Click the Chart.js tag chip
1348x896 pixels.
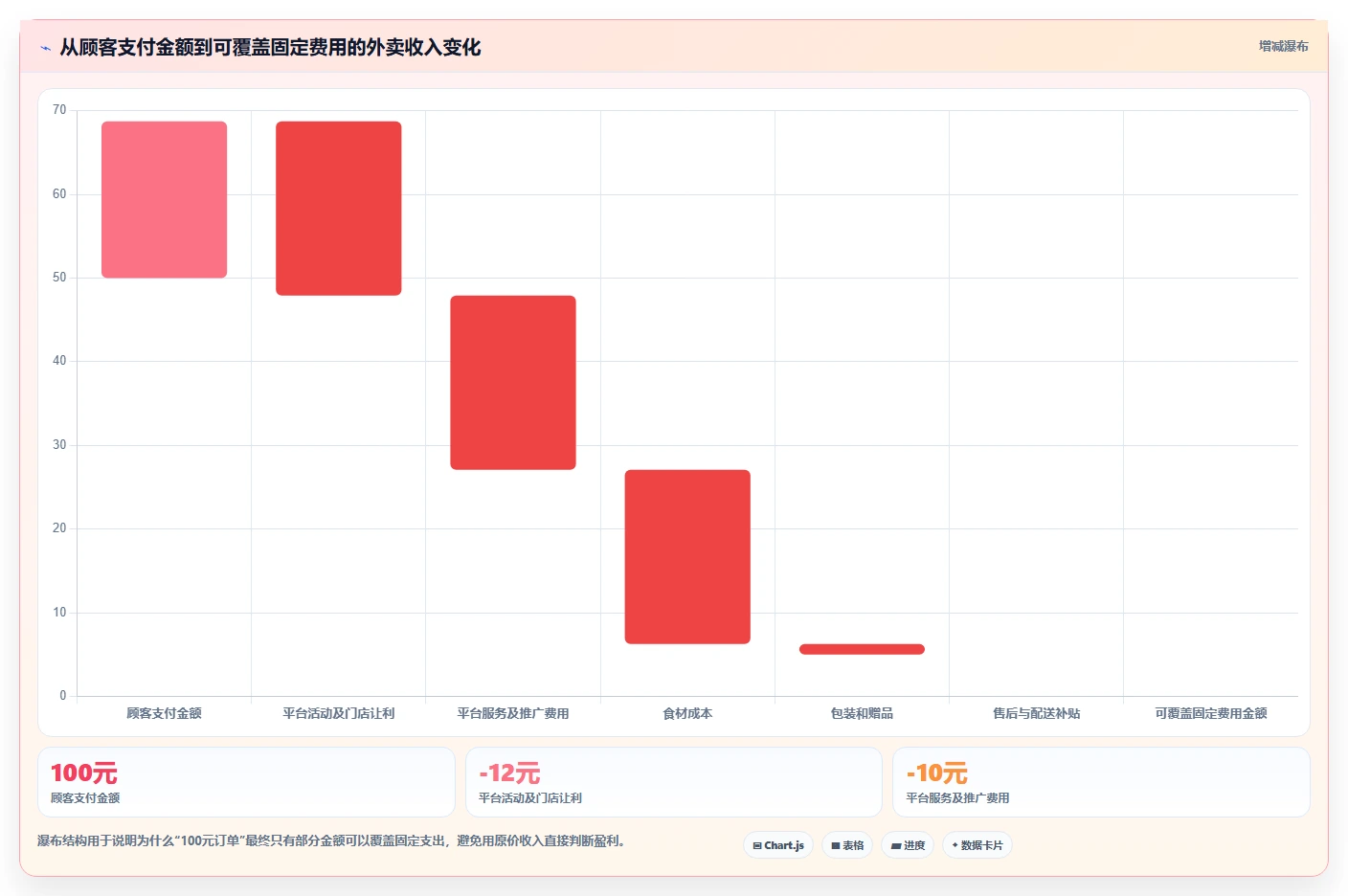click(778, 845)
